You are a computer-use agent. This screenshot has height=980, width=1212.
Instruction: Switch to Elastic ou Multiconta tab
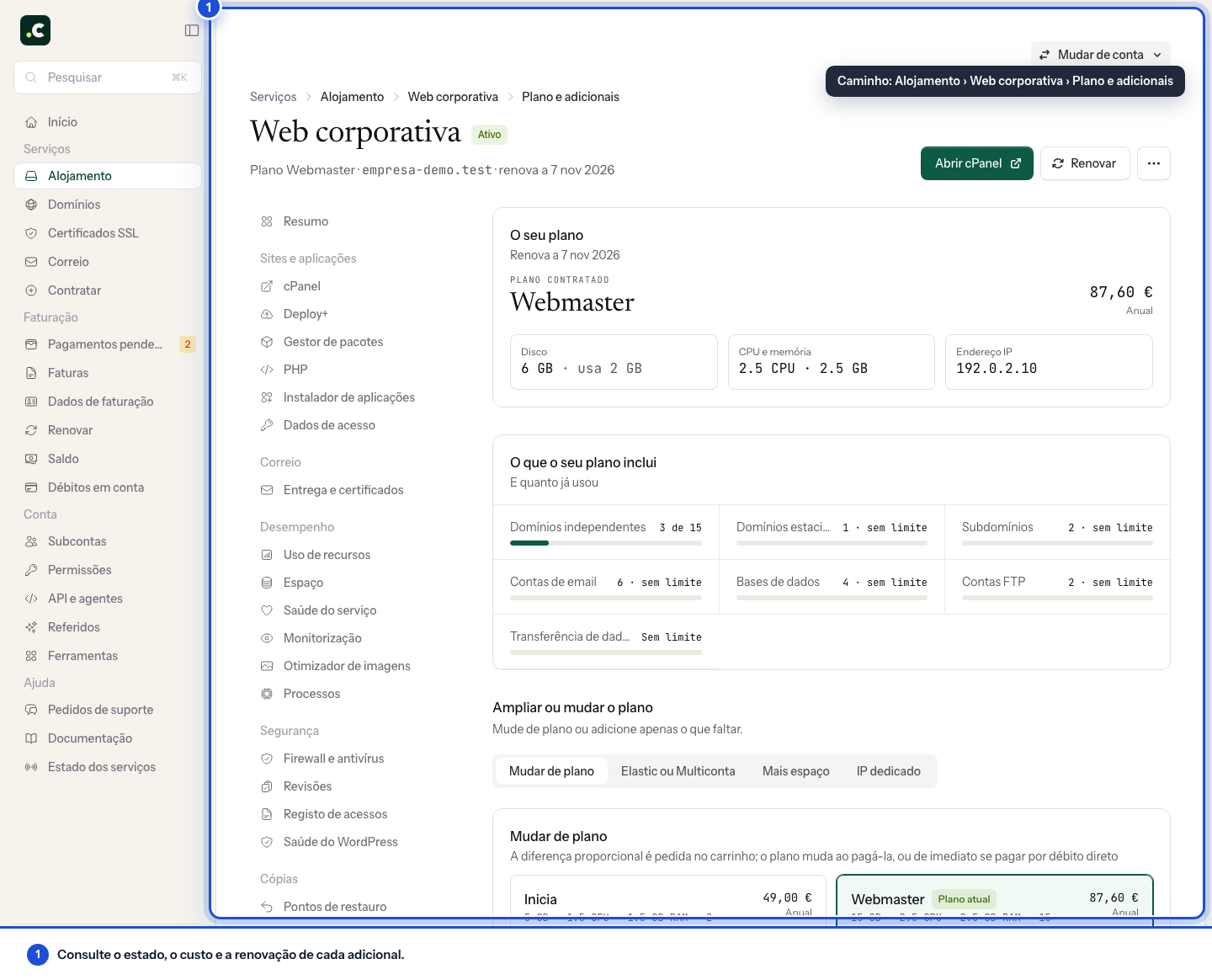[678, 771]
